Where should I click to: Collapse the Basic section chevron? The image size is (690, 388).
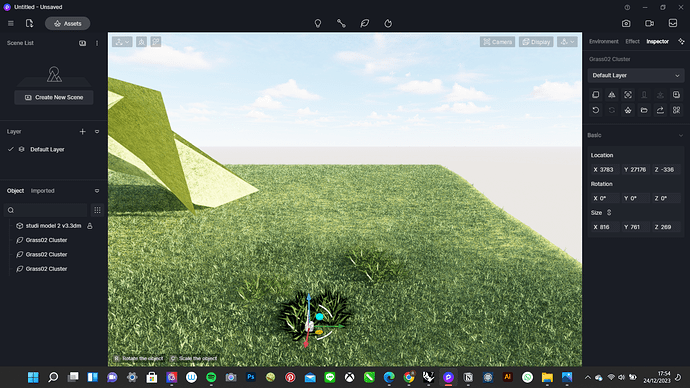(x=680, y=135)
